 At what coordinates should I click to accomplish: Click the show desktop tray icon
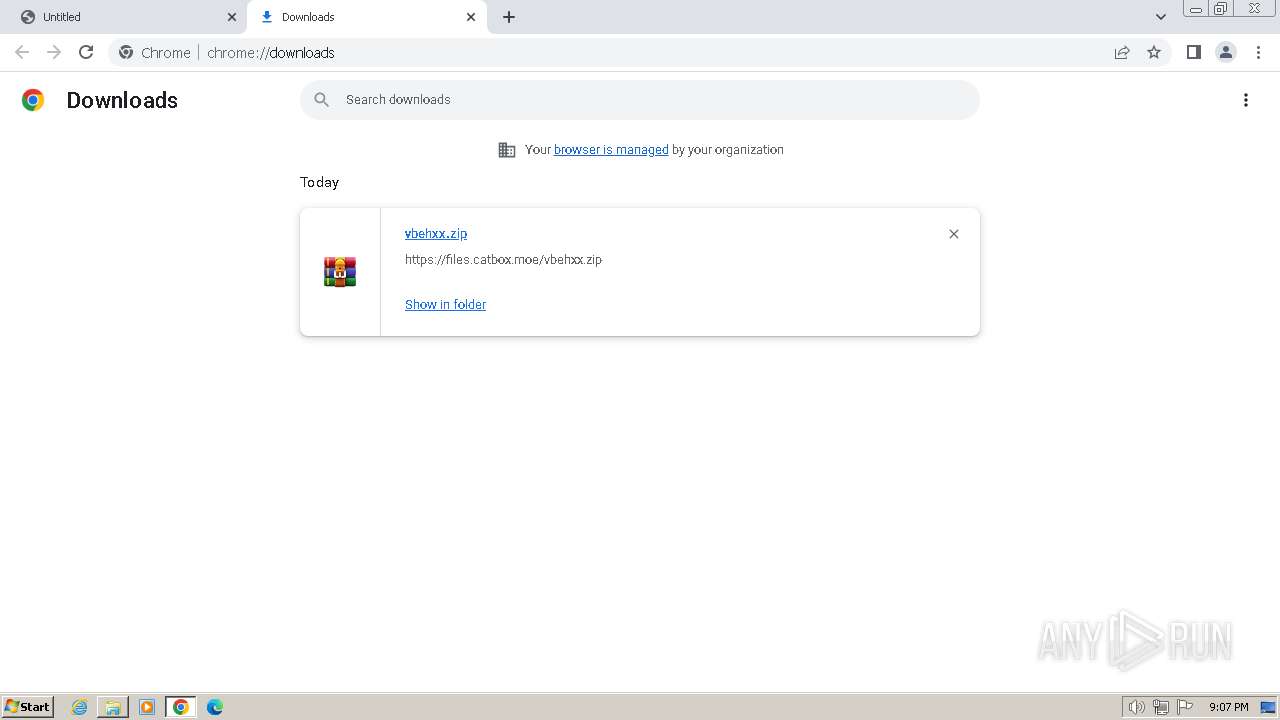1268,707
